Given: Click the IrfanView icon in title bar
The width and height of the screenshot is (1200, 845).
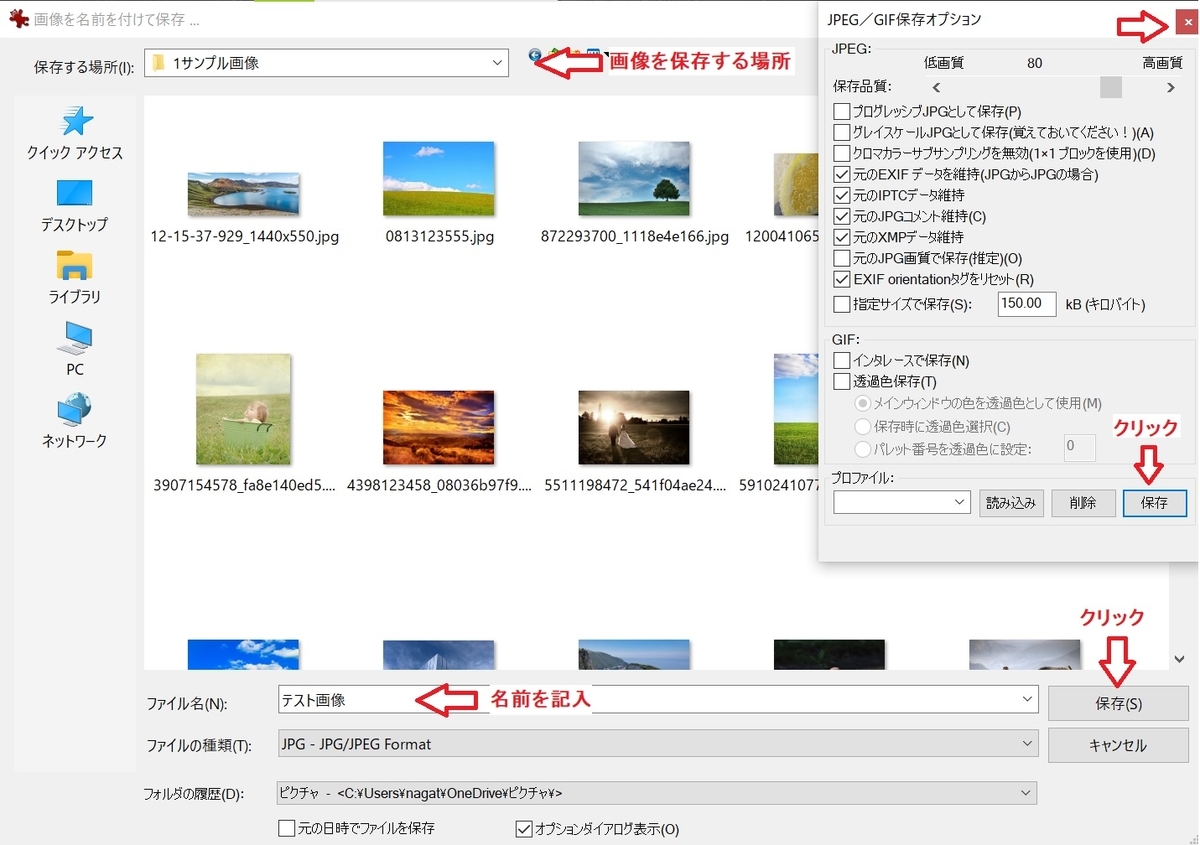Looking at the screenshot, I should point(17,18).
